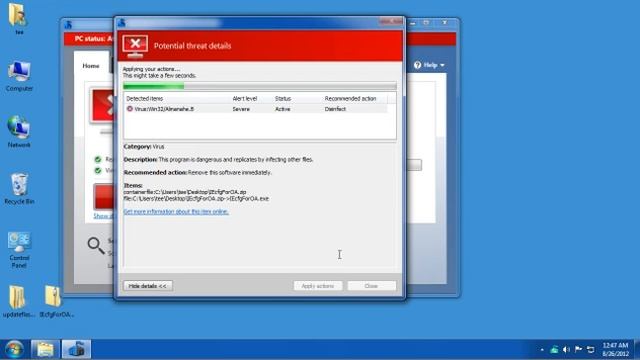Click the Hide details << button
640x360 pixels.
coord(148,286)
